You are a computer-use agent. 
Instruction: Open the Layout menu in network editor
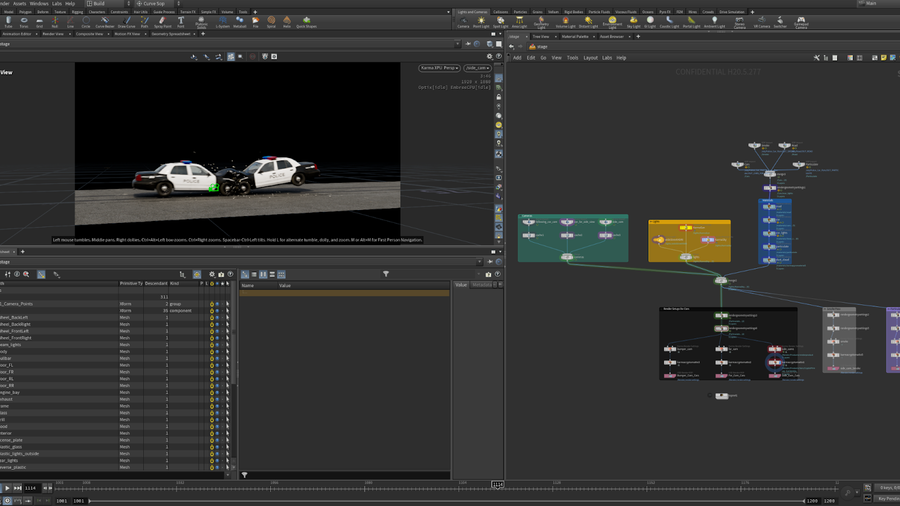[x=590, y=58]
